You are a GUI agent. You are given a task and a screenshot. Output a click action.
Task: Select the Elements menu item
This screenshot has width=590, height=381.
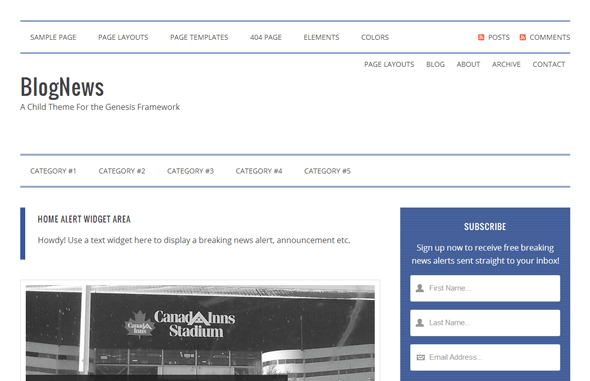(x=321, y=37)
